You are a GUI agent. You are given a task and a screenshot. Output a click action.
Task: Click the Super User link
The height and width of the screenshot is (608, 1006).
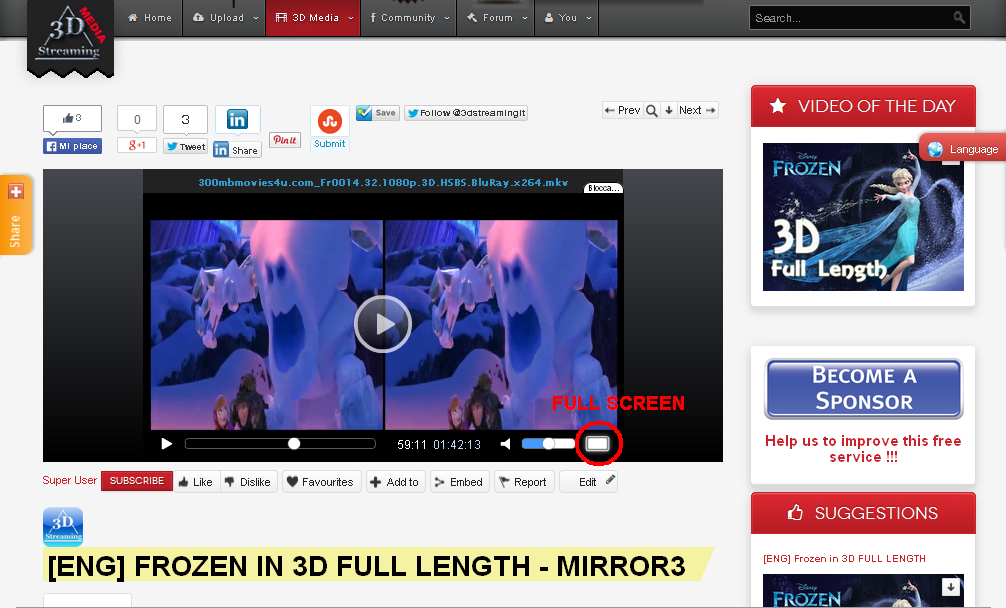(69, 480)
